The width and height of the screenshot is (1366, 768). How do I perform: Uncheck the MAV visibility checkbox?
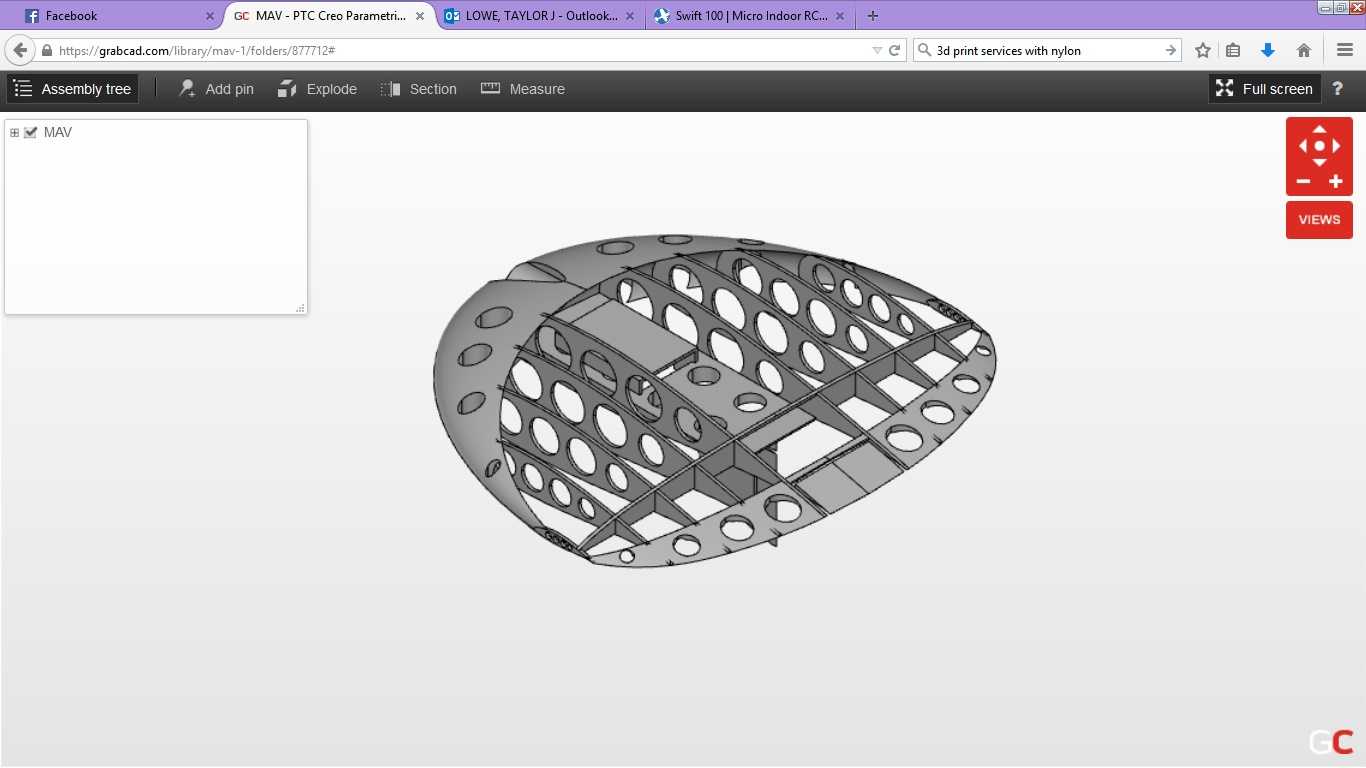[31, 132]
